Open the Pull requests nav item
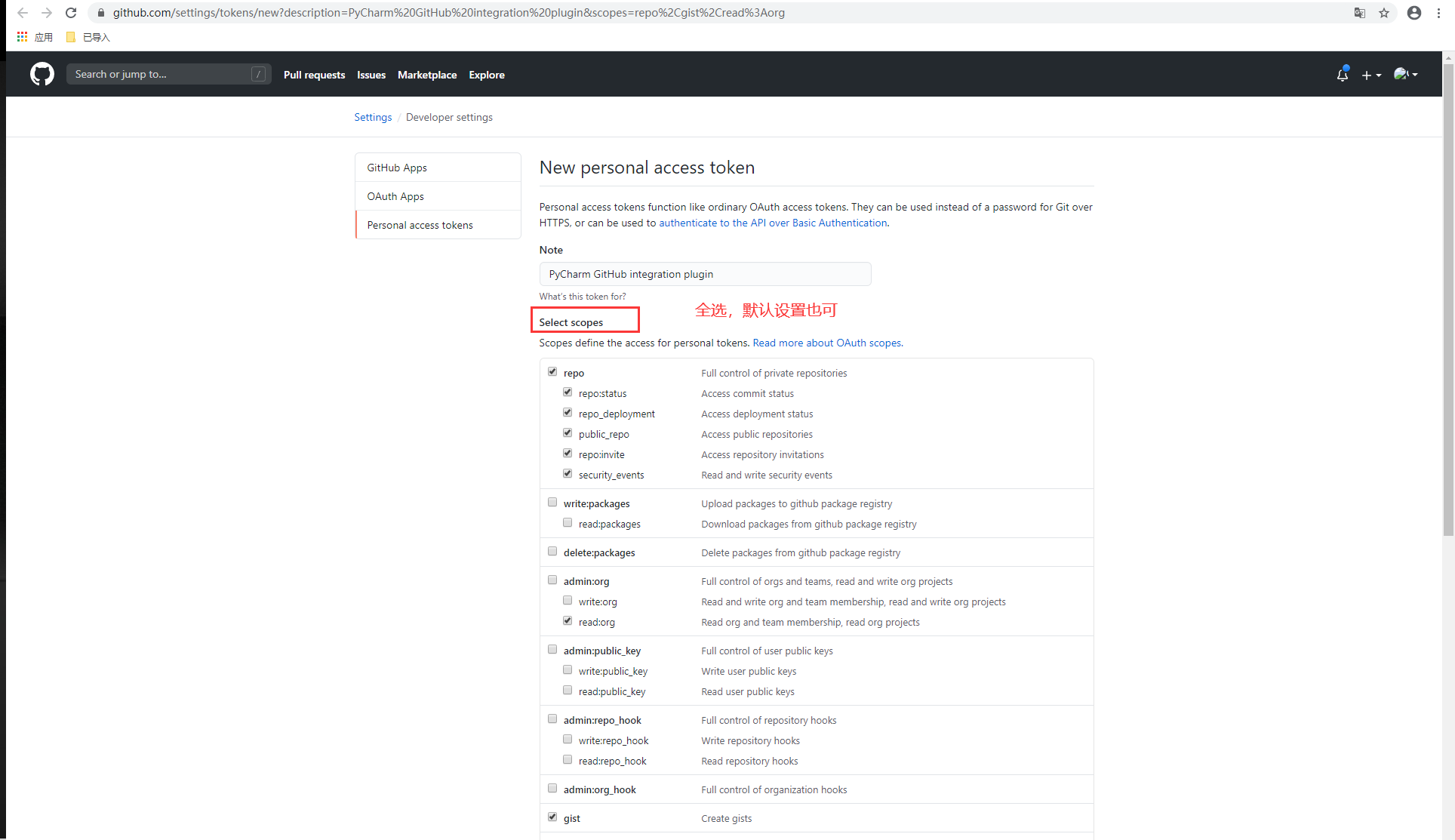Viewport: 1455px width, 840px height. (314, 75)
